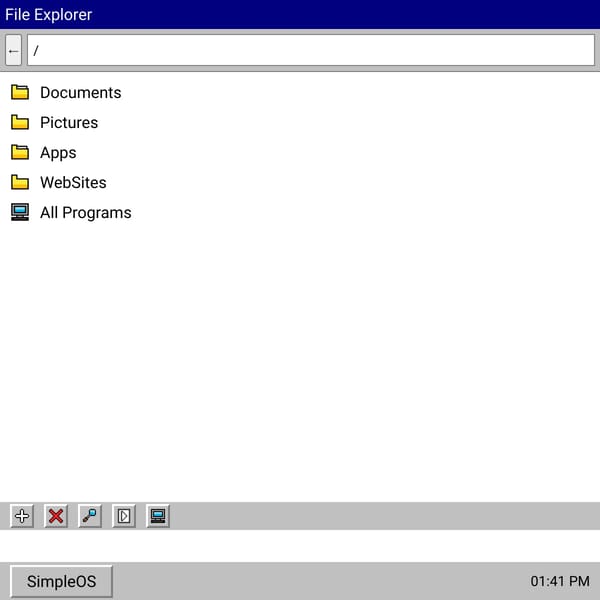This screenshot has height=600, width=600.
Task: Click the Apps folder icon
Action: point(20,152)
